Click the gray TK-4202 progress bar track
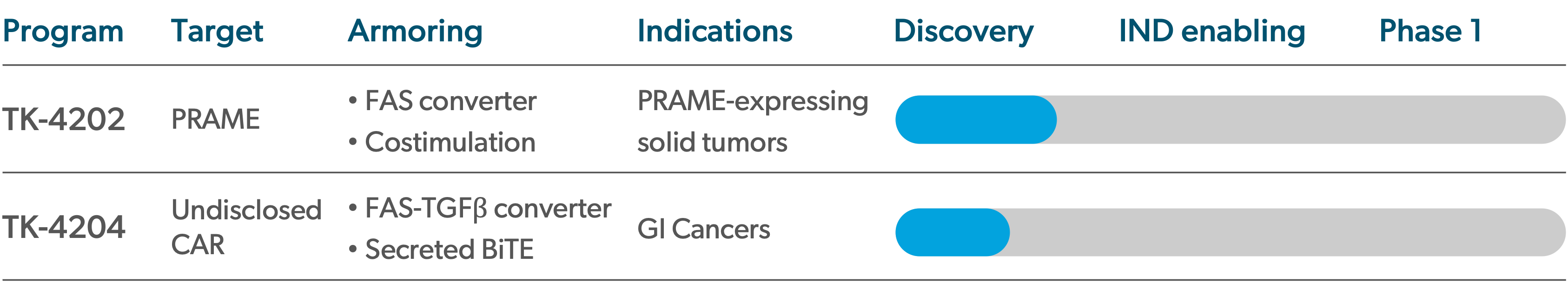The width and height of the screenshot is (1568, 283). tap(1309, 120)
